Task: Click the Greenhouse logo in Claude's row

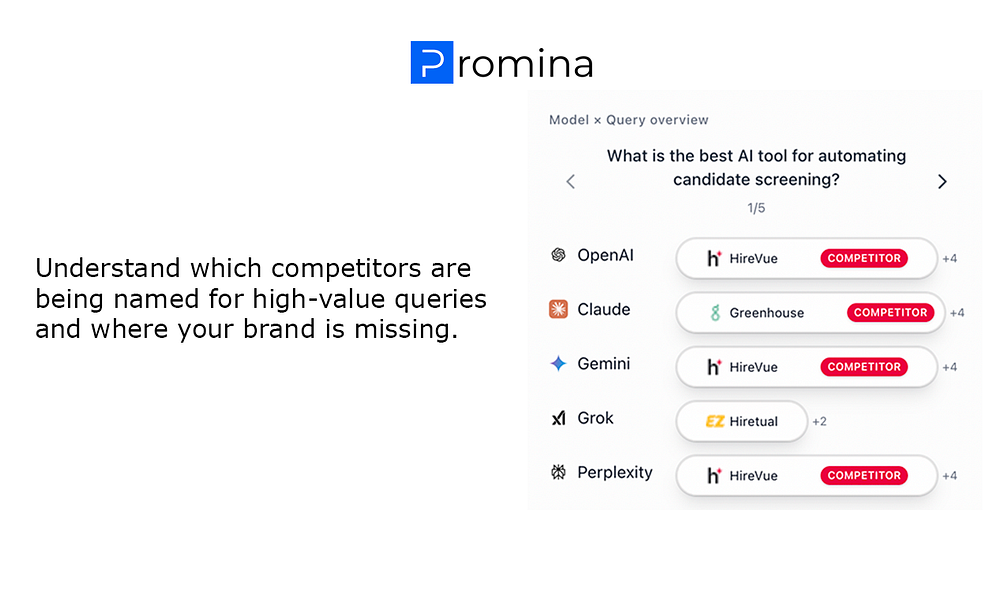Action: point(716,312)
